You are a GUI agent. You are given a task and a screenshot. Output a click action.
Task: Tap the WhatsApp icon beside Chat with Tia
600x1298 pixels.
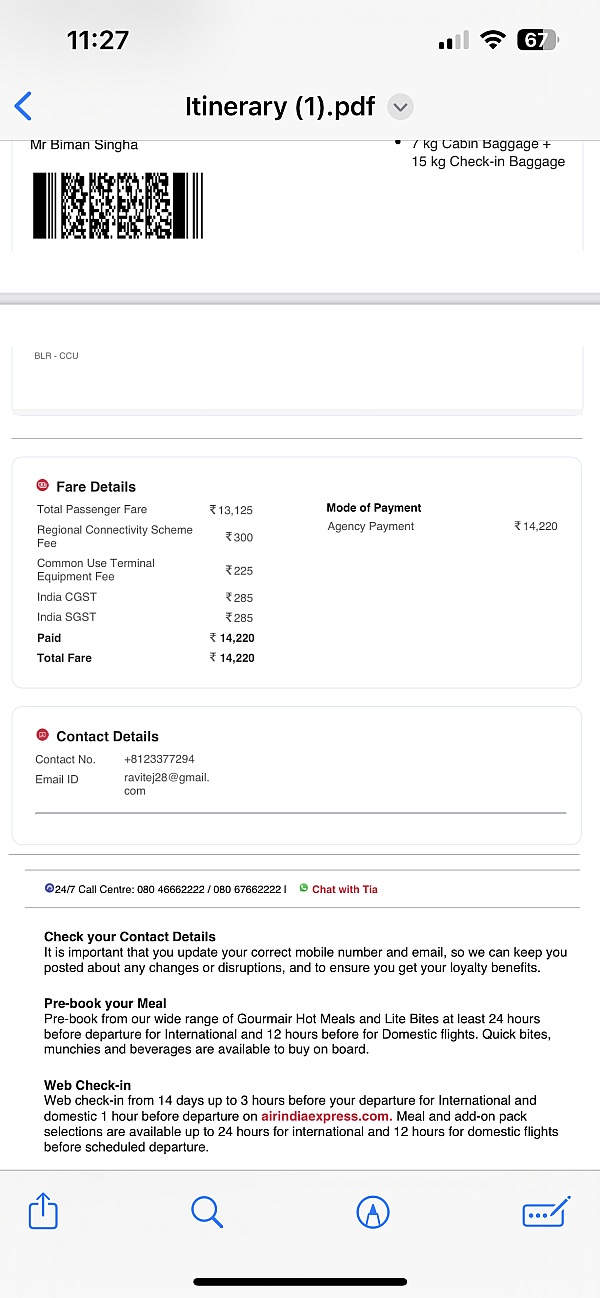click(x=303, y=888)
